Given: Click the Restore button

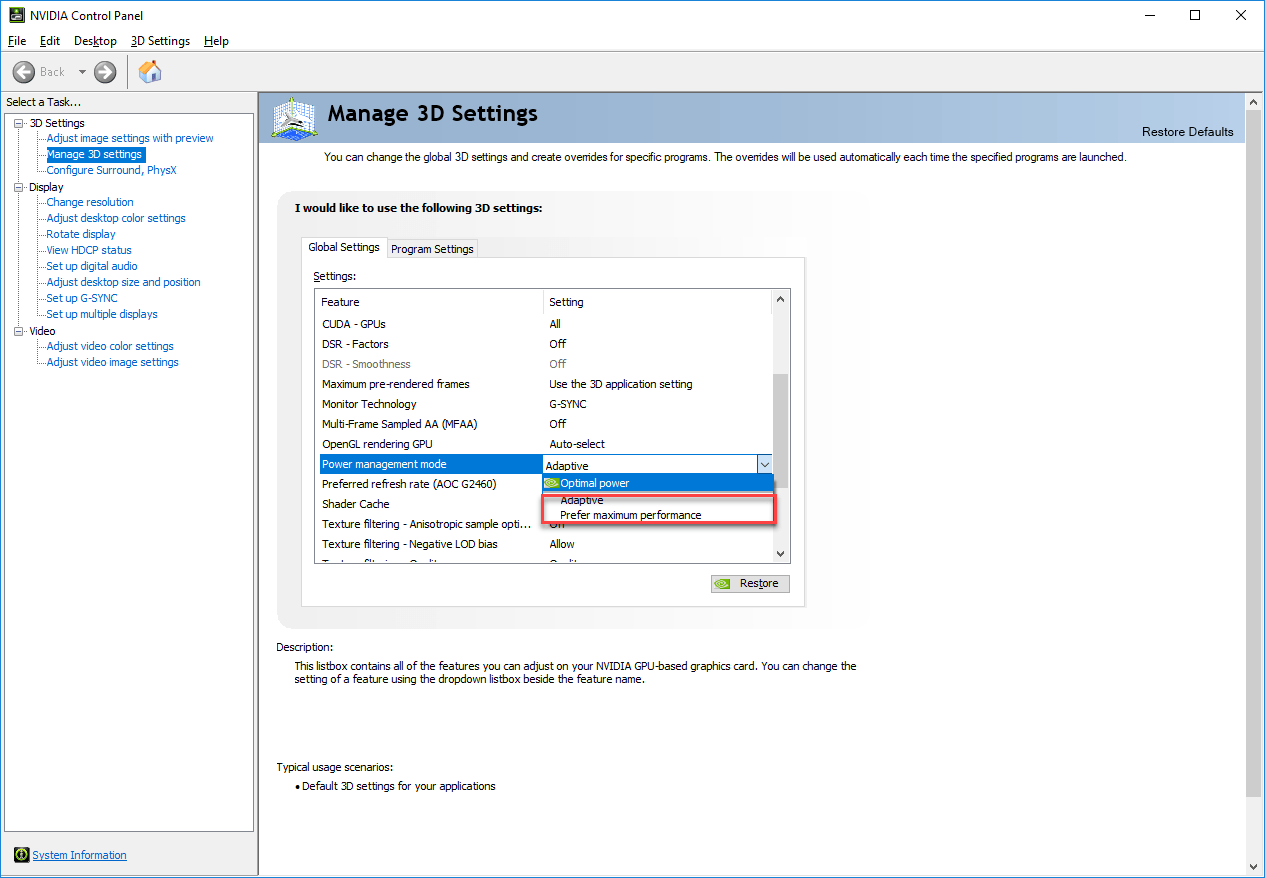Looking at the screenshot, I should point(750,583).
